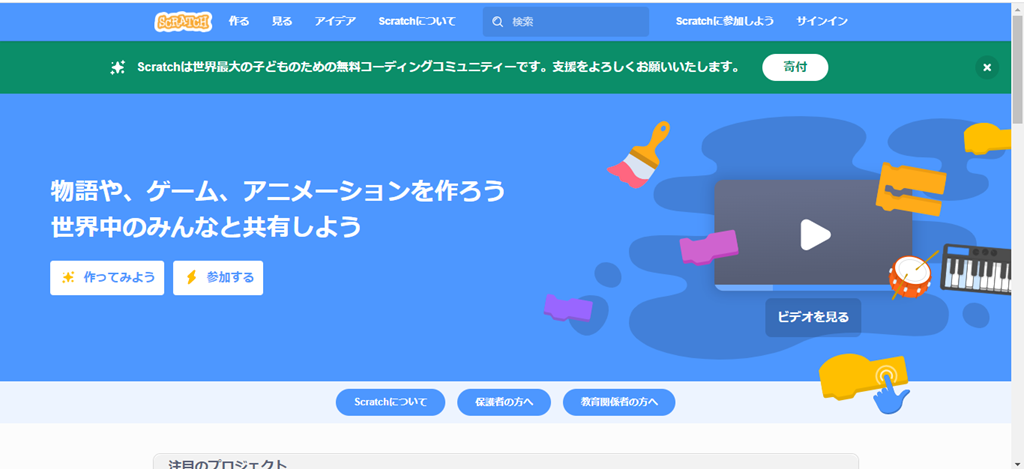This screenshot has height=469, width=1024.
Task: Click the ビデオを見る button
Action: (x=813, y=317)
